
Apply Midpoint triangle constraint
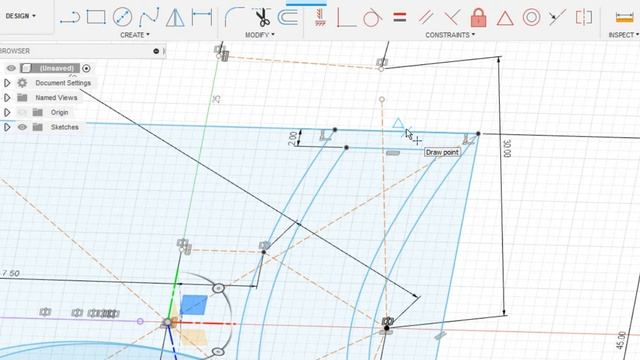[505, 18]
